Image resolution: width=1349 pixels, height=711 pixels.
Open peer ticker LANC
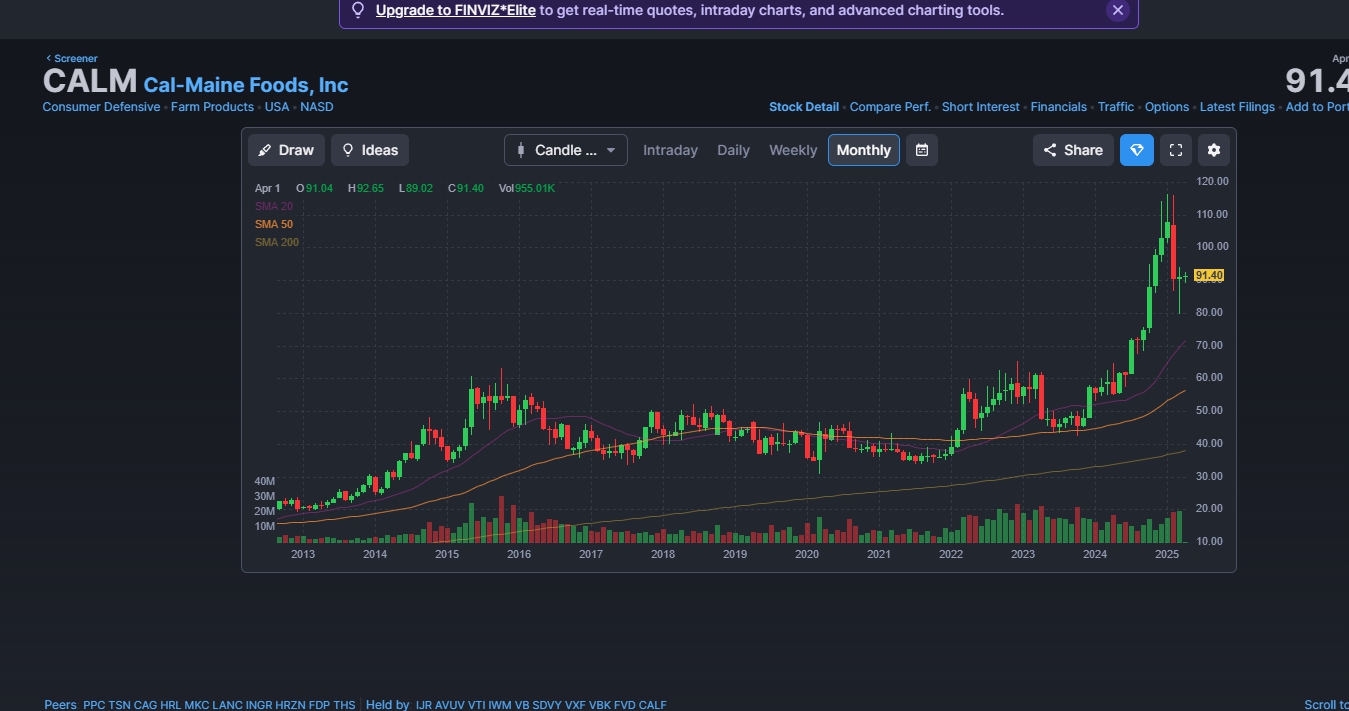[227, 705]
